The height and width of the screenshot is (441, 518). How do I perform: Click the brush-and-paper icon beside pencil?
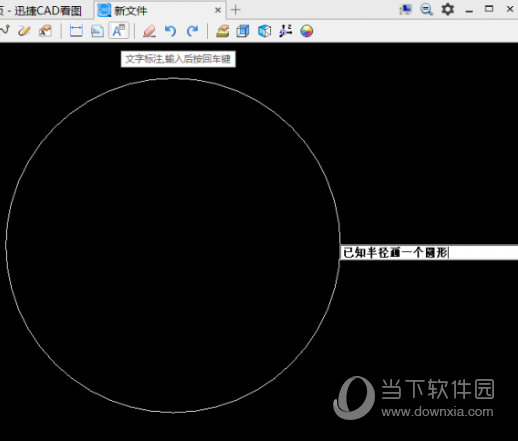(x=45, y=31)
